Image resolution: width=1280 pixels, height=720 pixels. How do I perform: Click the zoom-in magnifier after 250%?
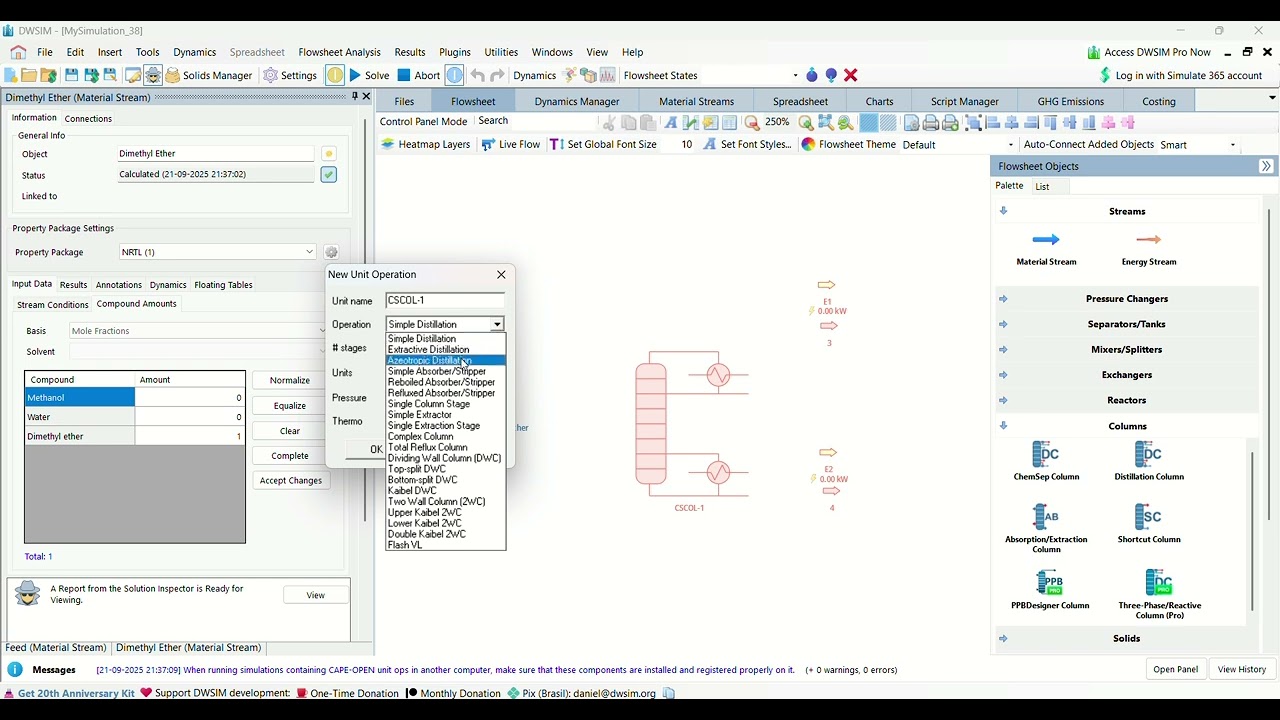[x=806, y=123]
